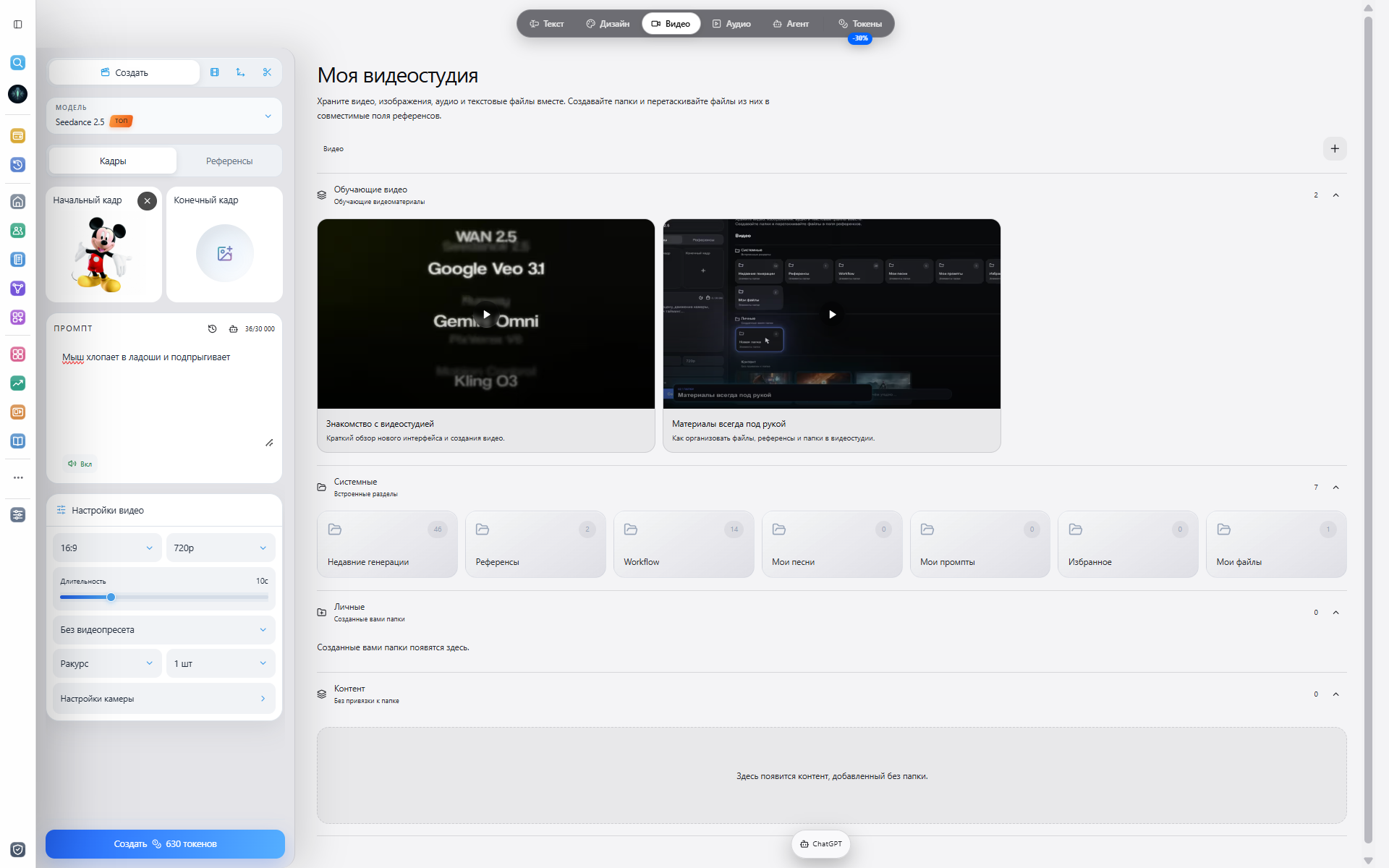1389x868 pixels.
Task: Switch to the Текст tab
Action: [547, 24]
